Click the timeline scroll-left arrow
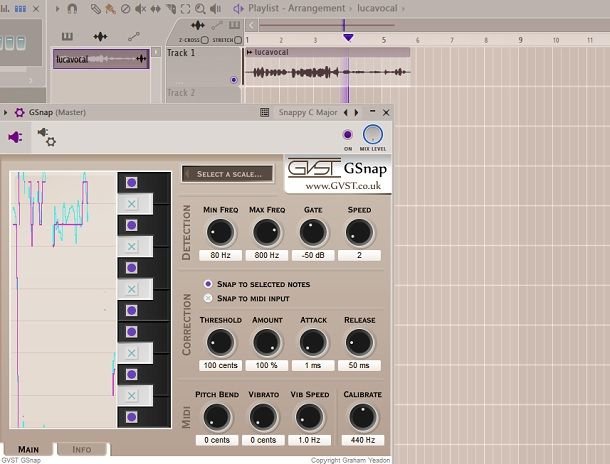The height and width of the screenshot is (464, 610). (x=252, y=26)
